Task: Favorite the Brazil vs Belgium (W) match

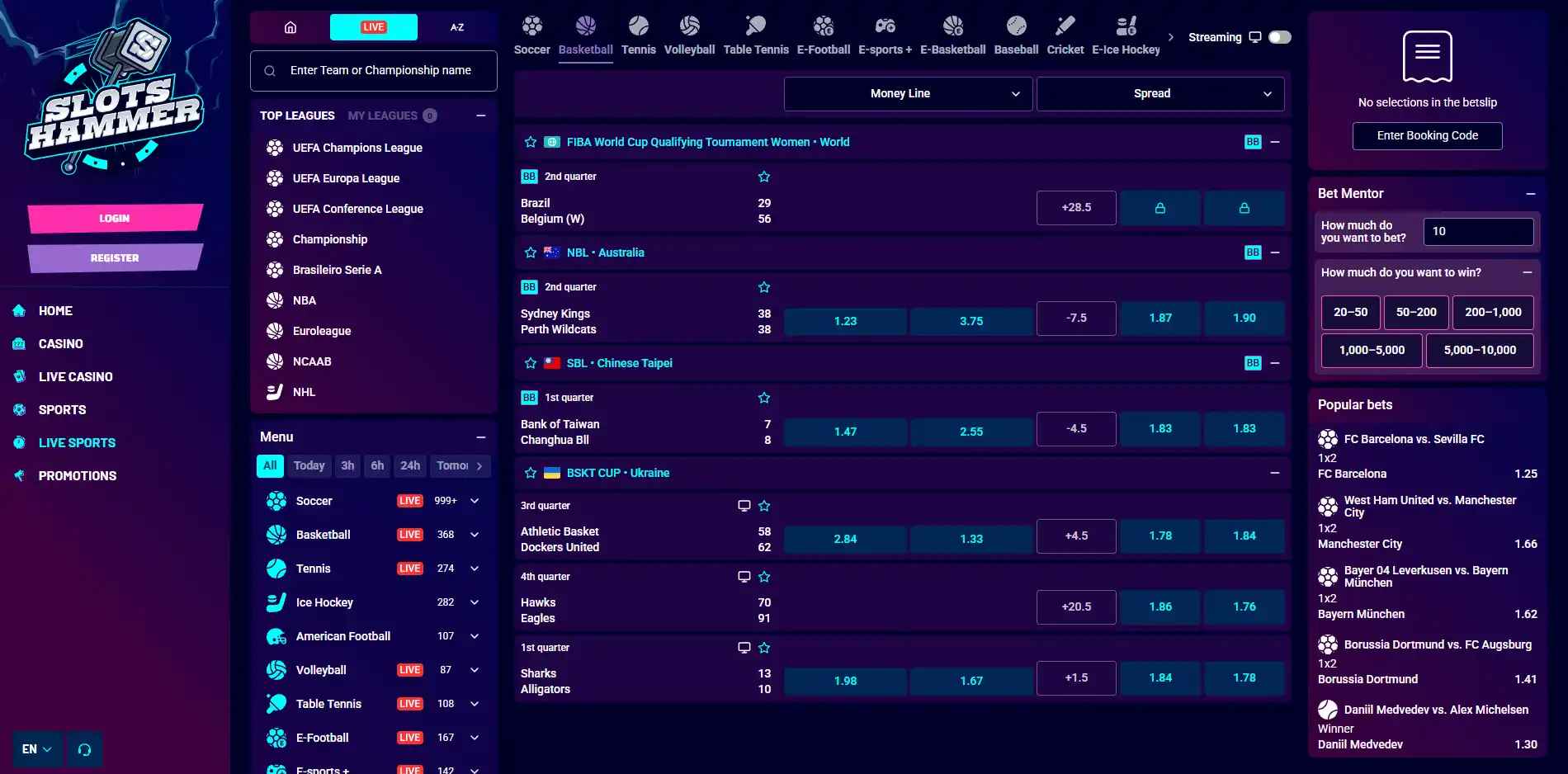Action: (764, 177)
